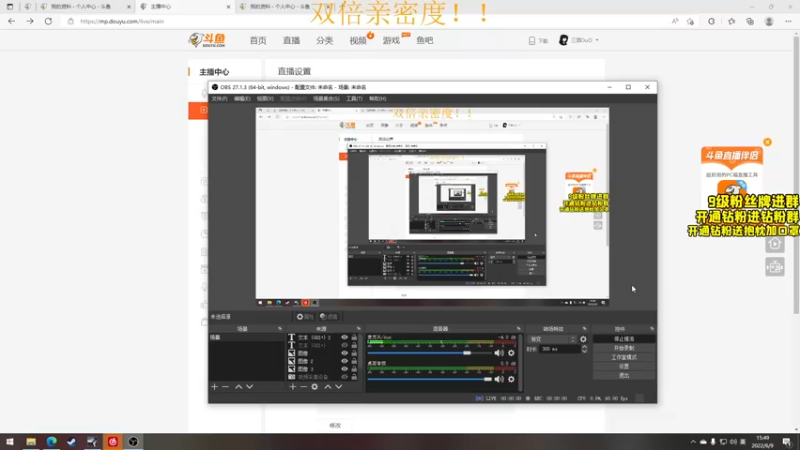Viewport: 800px width, 450px height.
Task: Switch to OBS Studio taskbar icon
Action: pyautogui.click(x=133, y=442)
